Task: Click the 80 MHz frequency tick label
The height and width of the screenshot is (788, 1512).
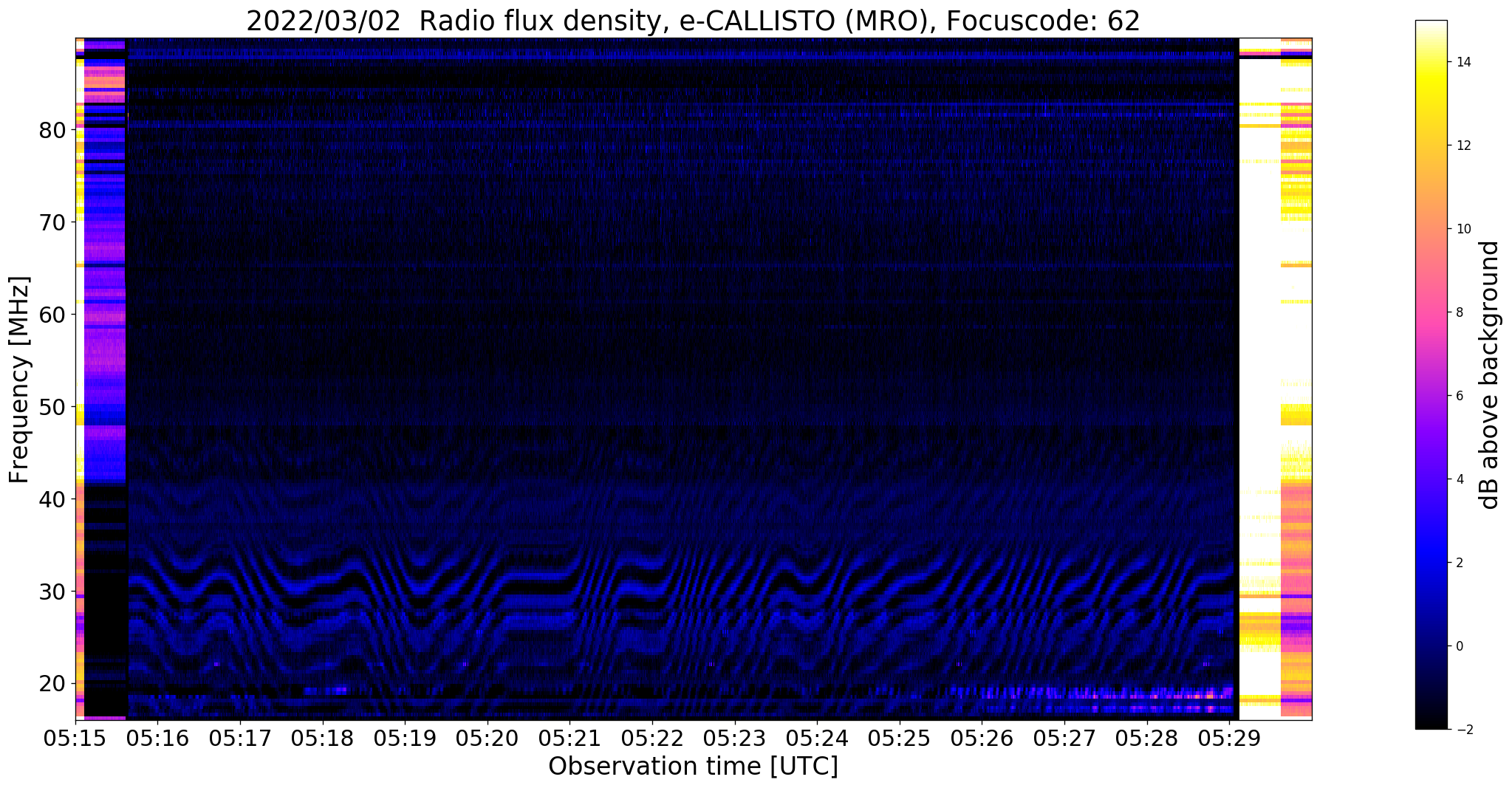Action: point(54,130)
